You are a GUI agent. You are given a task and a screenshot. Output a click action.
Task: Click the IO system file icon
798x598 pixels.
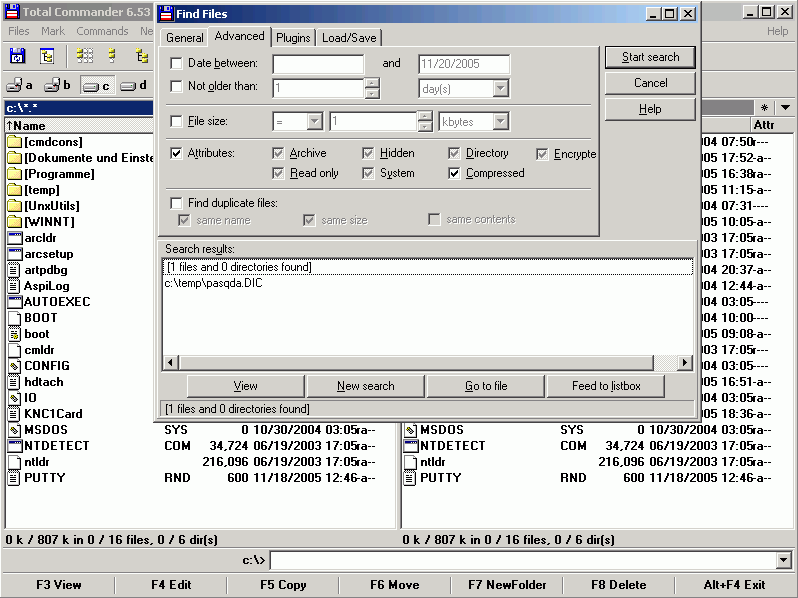tap(14, 398)
